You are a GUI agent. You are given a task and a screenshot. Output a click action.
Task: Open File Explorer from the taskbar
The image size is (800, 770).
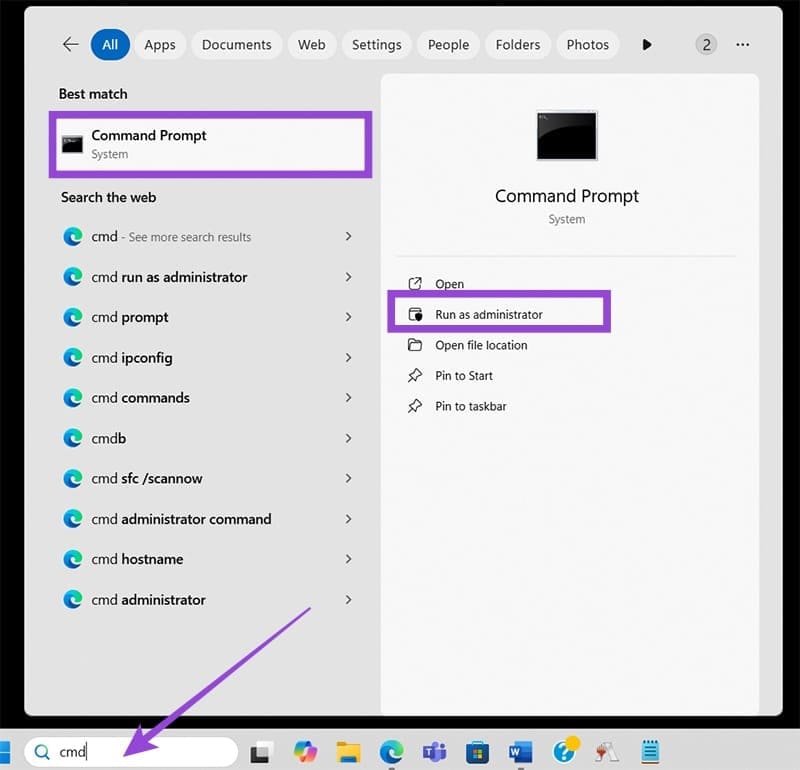(x=348, y=752)
